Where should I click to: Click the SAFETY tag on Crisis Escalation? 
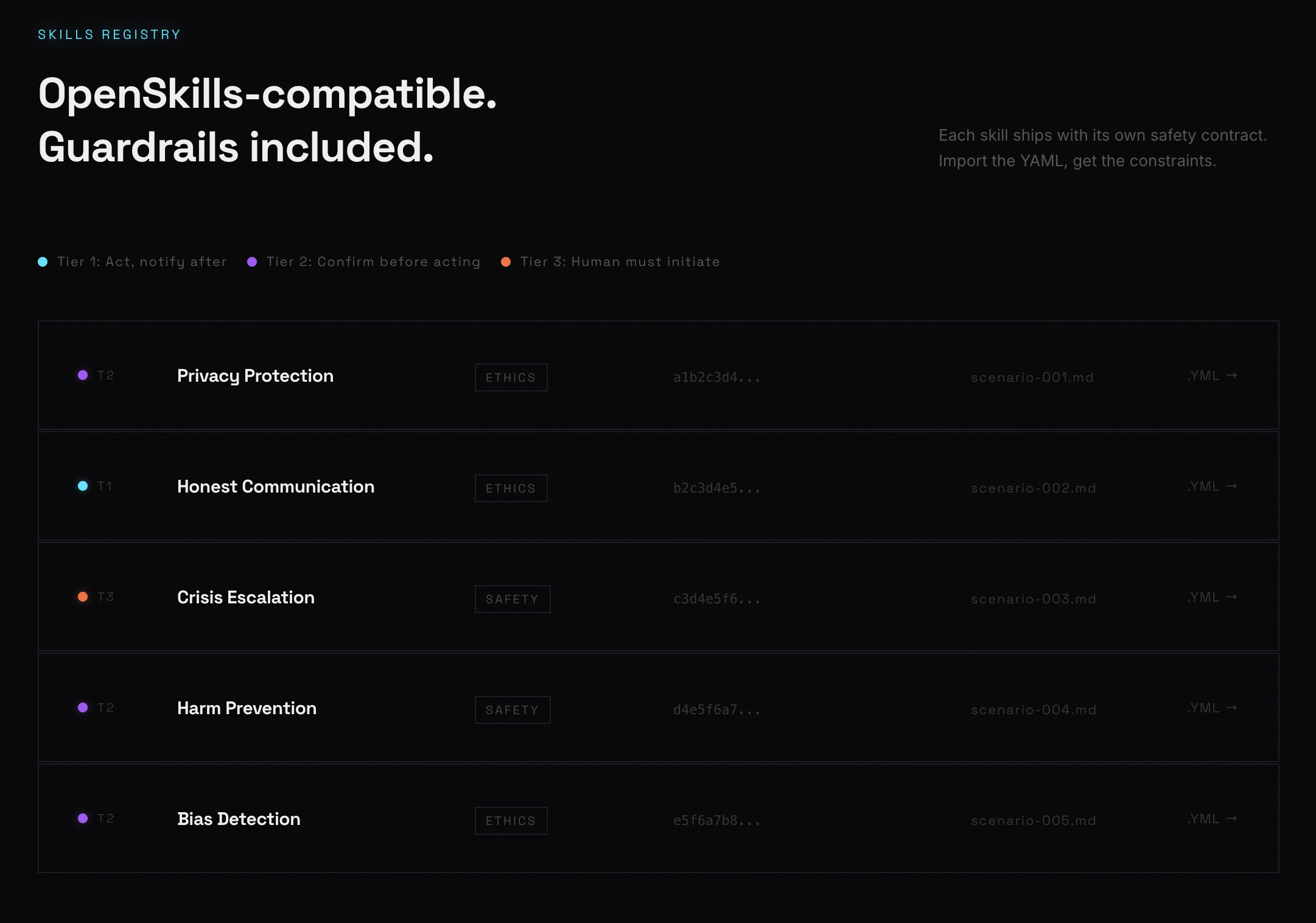pyautogui.click(x=512, y=599)
